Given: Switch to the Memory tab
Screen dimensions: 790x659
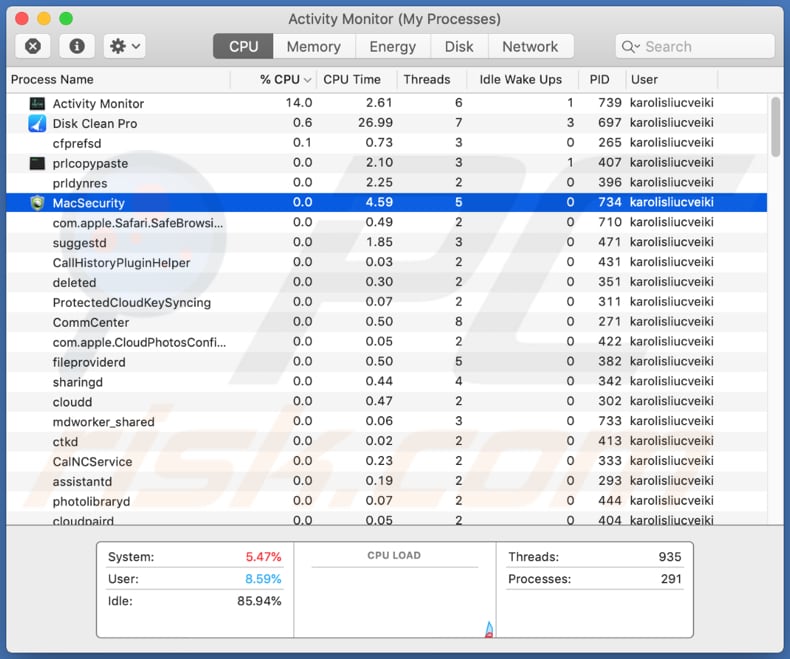Looking at the screenshot, I should [x=314, y=46].
